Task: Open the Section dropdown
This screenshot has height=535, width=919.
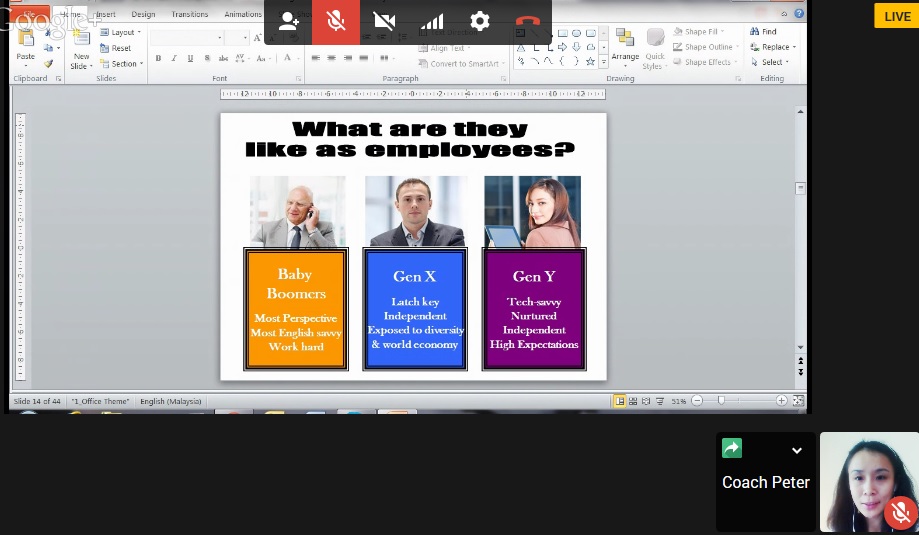Action: (x=122, y=63)
